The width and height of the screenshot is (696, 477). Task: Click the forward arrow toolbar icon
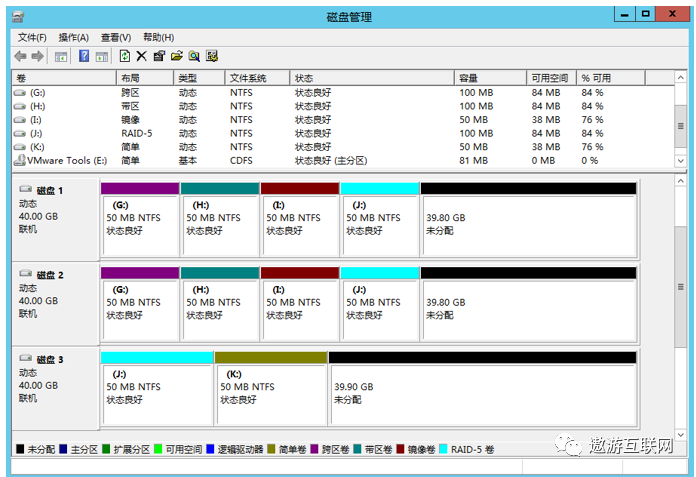[x=38, y=56]
